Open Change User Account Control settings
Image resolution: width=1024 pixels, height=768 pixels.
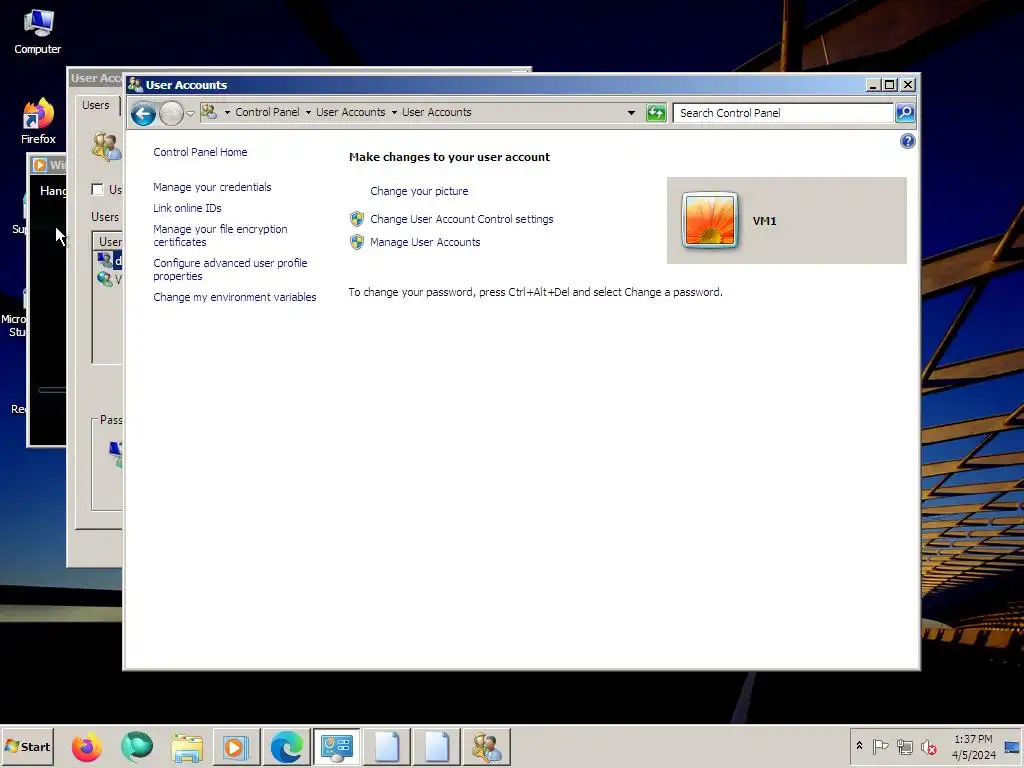(461, 219)
